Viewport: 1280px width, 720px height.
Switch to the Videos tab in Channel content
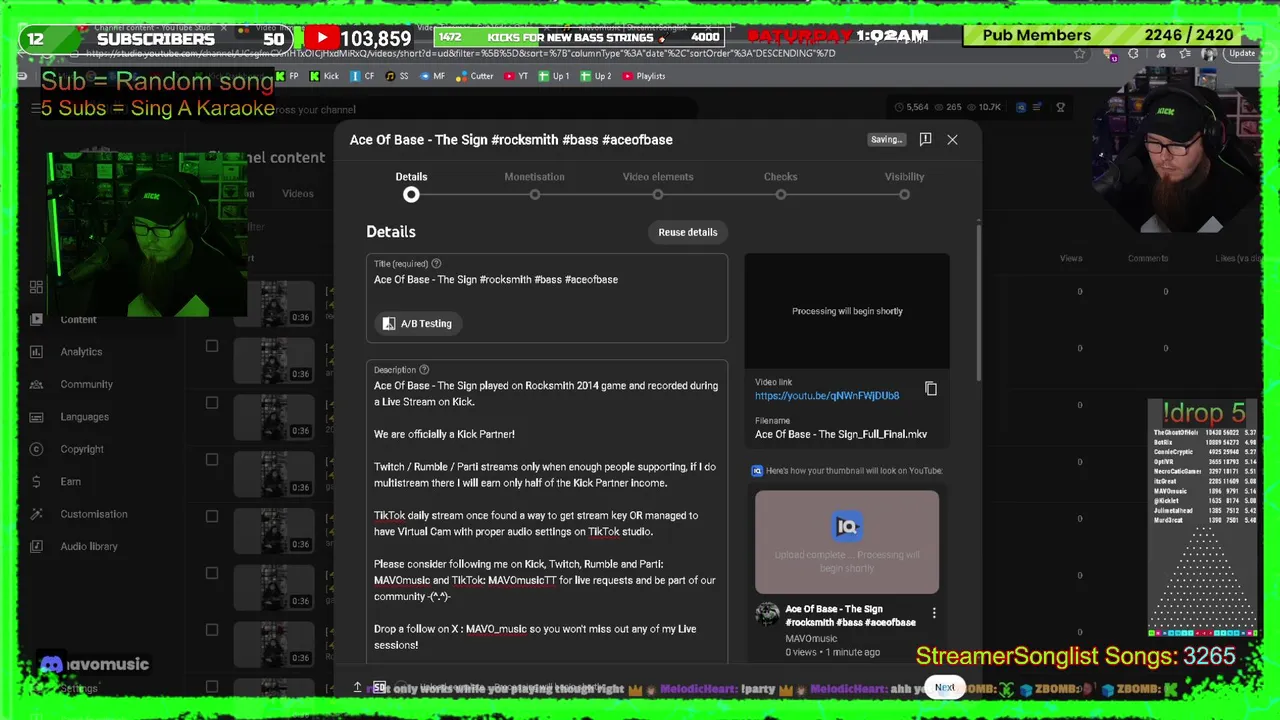(297, 194)
